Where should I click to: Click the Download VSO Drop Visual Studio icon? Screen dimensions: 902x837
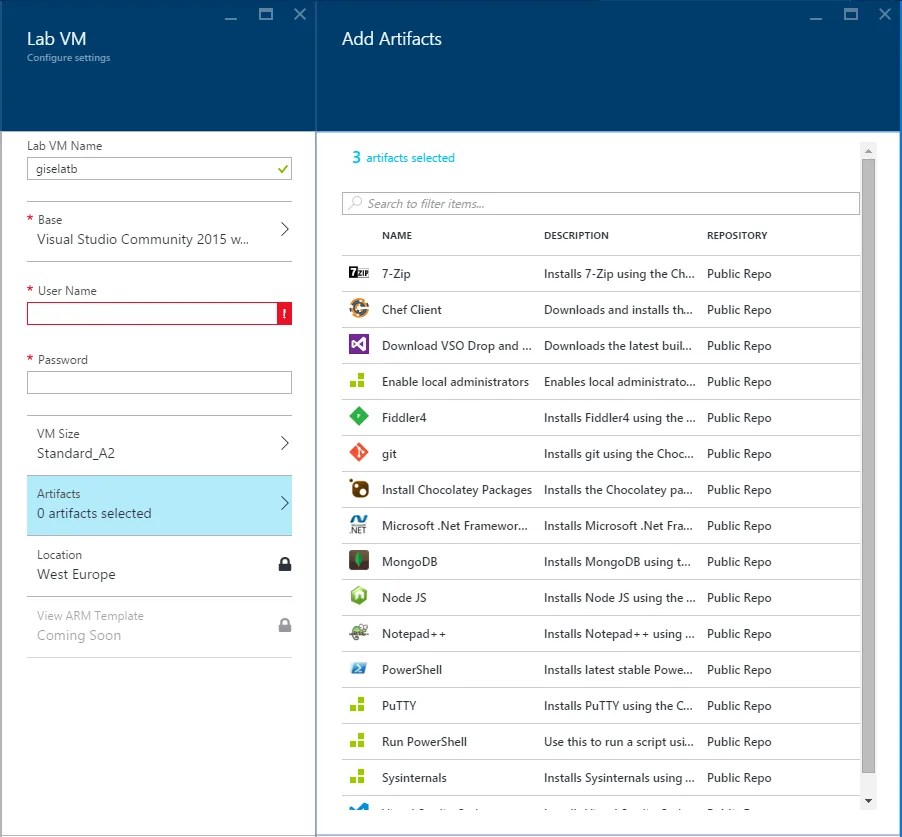[359, 345]
